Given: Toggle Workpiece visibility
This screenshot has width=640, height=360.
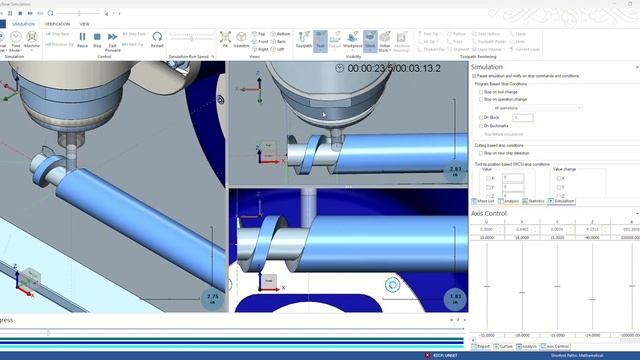Looking at the screenshot, I should [x=353, y=40].
